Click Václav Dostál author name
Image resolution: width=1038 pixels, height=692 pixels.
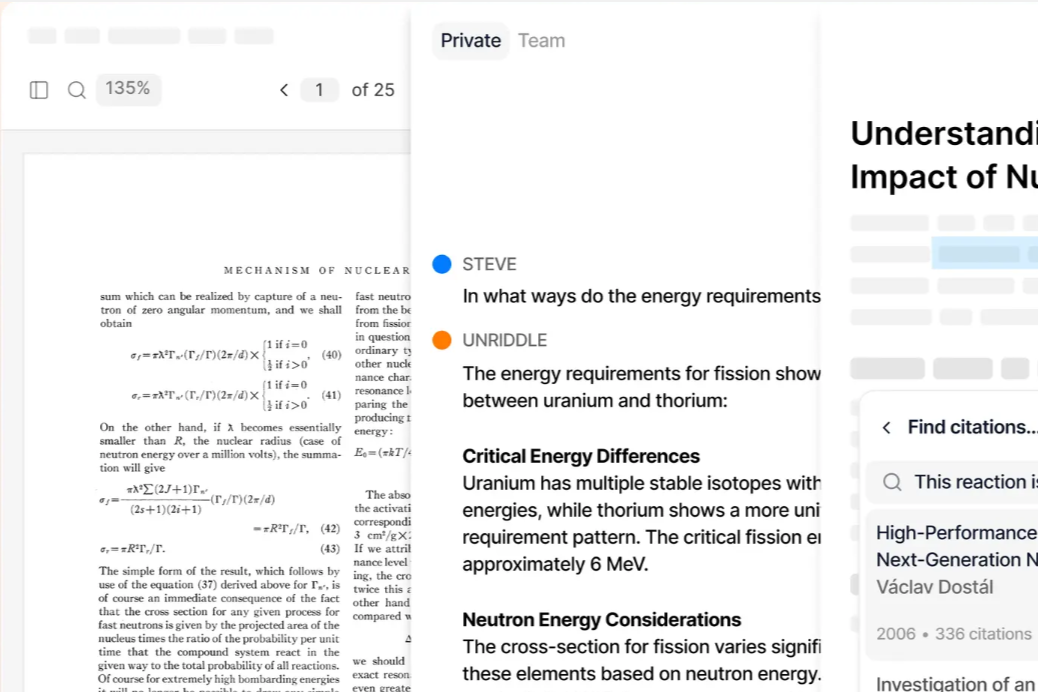pyautogui.click(x=934, y=587)
